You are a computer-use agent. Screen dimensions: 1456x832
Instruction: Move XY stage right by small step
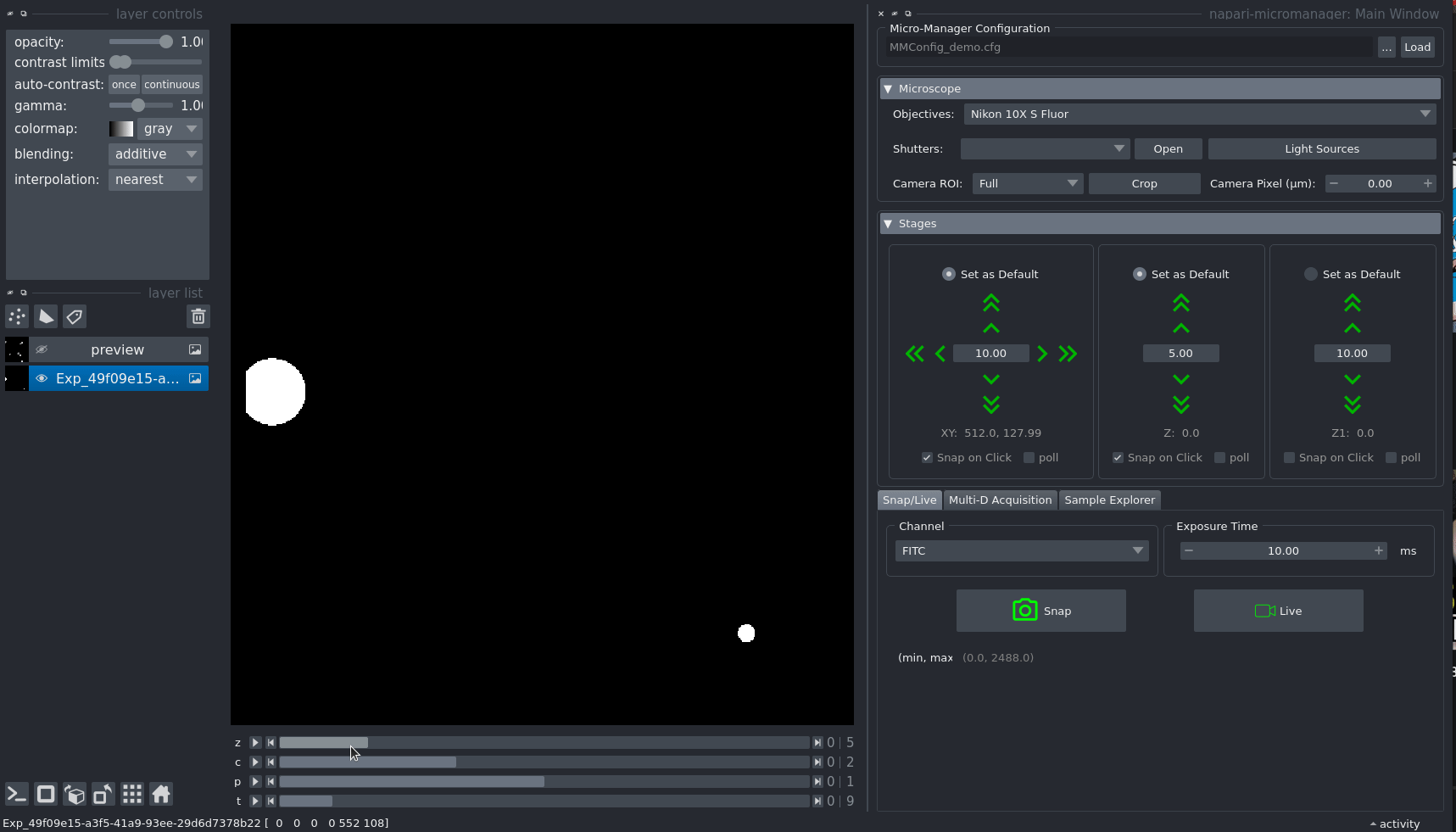pyautogui.click(x=1042, y=354)
